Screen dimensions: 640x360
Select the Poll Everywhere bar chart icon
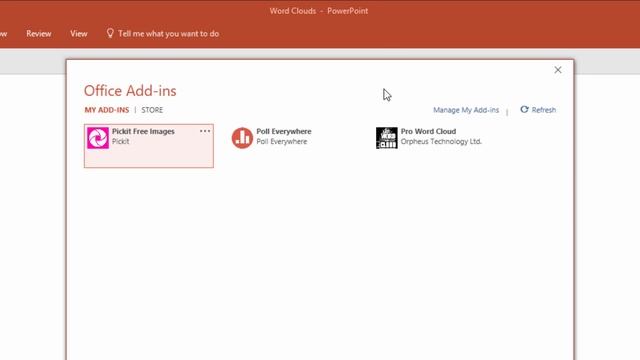[242, 138]
